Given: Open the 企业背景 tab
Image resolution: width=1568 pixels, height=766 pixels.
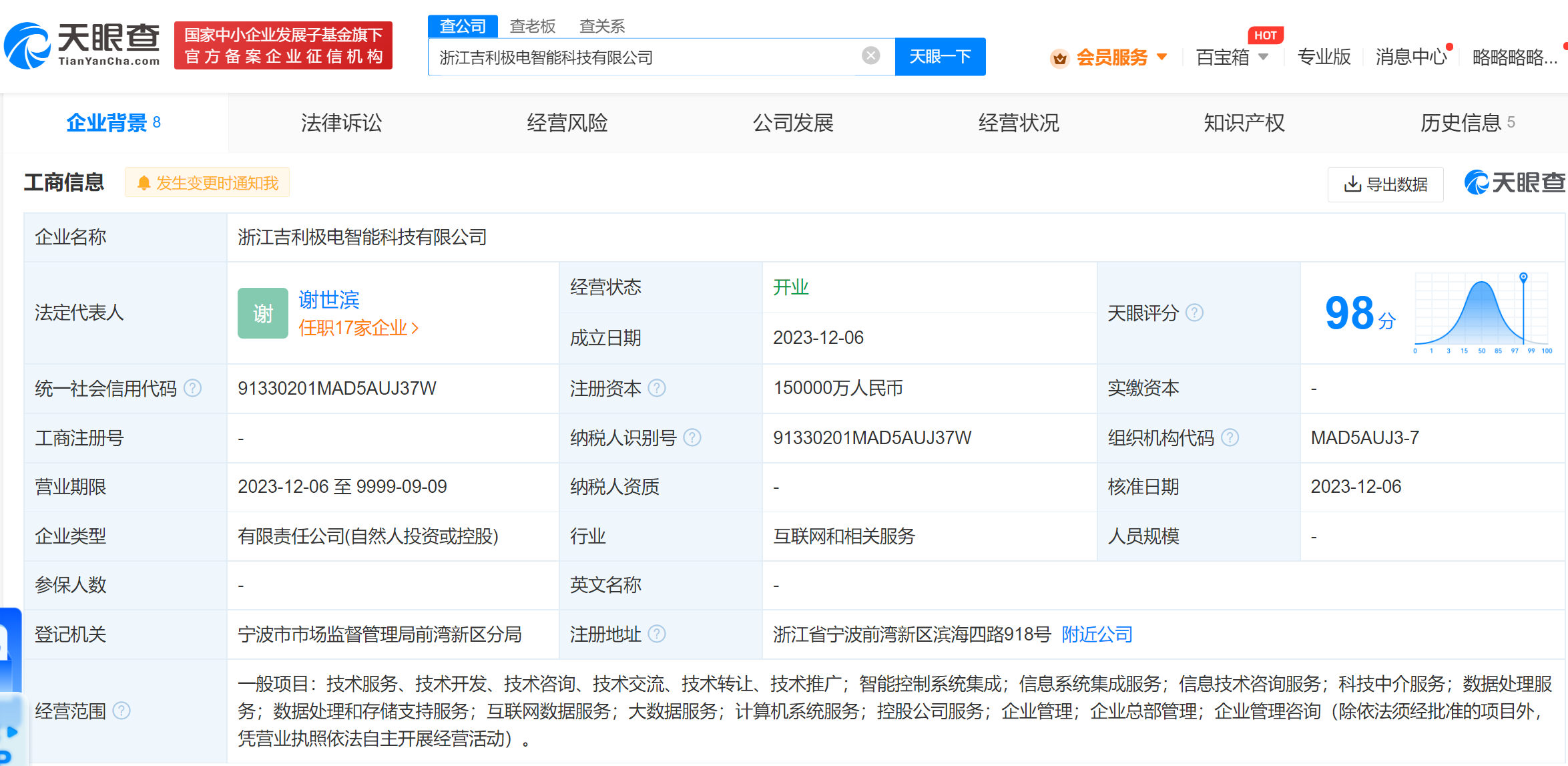Looking at the screenshot, I should (114, 123).
